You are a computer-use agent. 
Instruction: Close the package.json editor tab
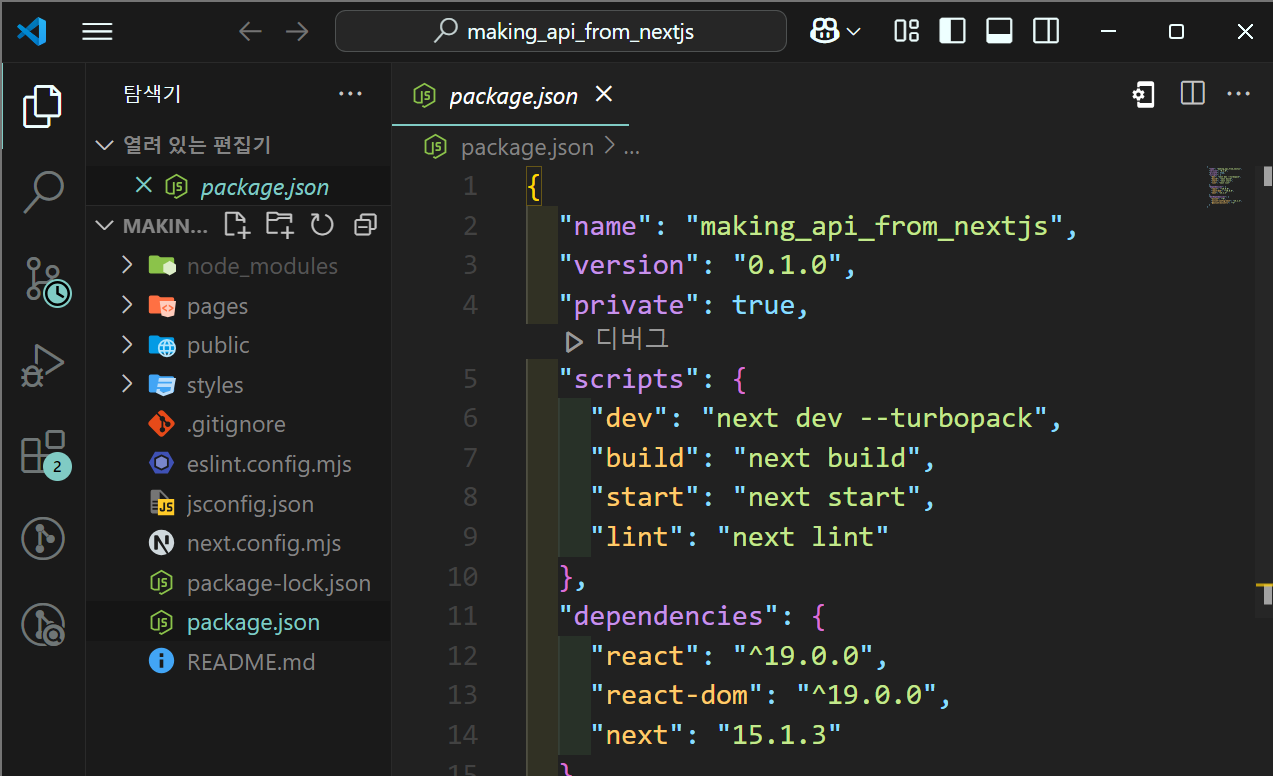[603, 94]
